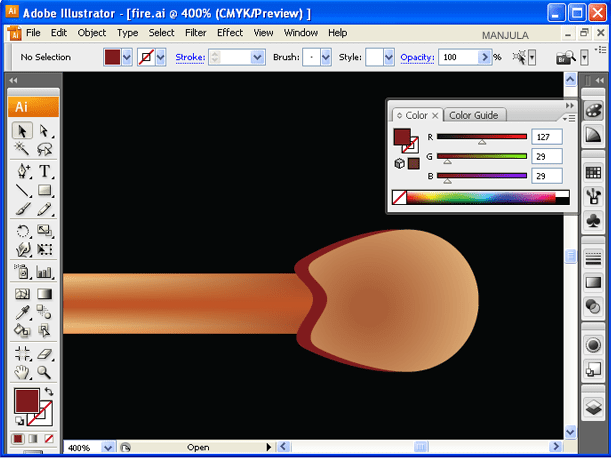Viewport: 611px width, 459px height.
Task: Open the Filter menu
Action: coord(196,33)
